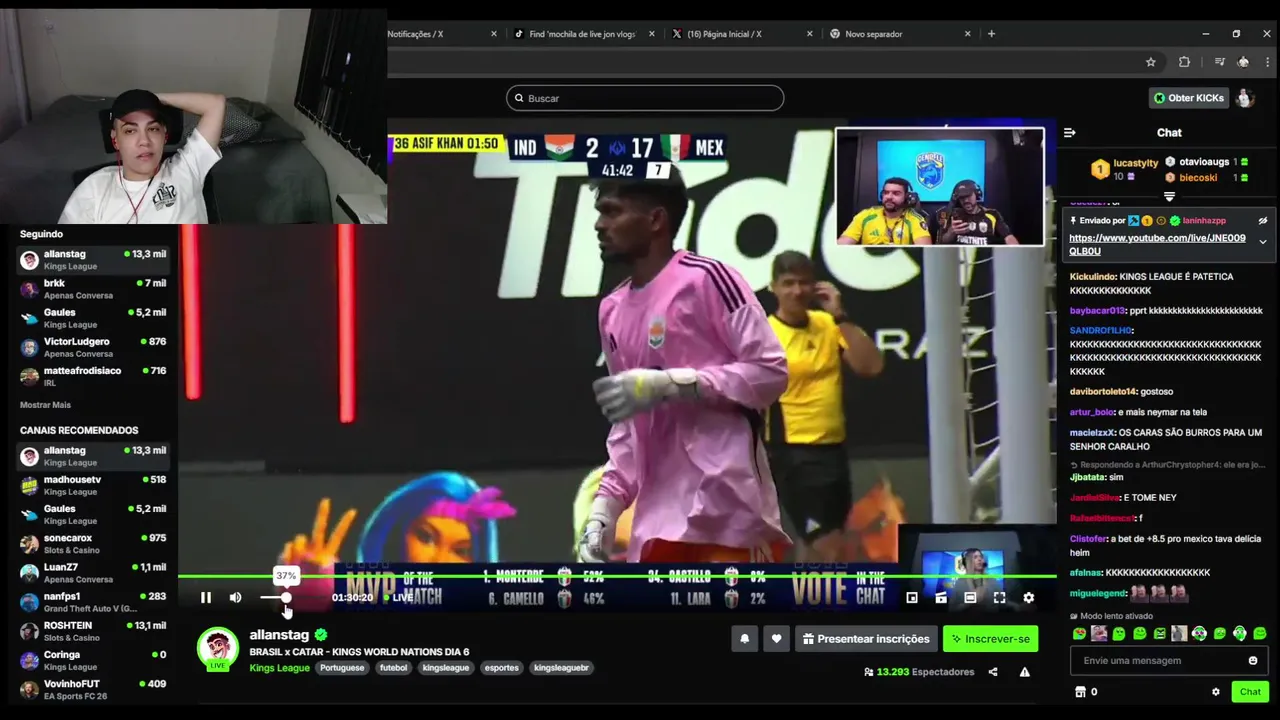Open recommended channel nanfps1

point(93,602)
